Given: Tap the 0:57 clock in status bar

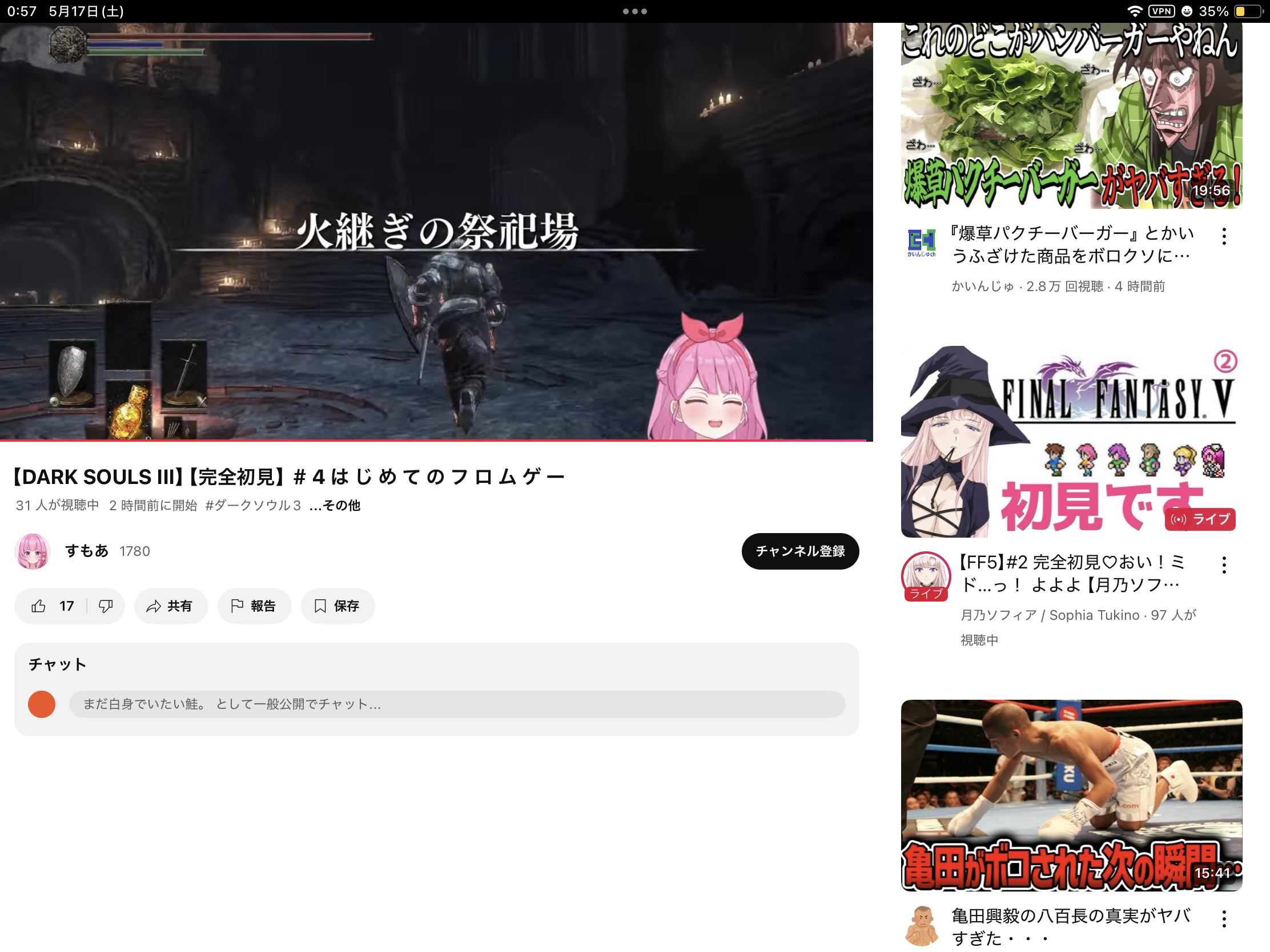Looking at the screenshot, I should click(x=22, y=11).
